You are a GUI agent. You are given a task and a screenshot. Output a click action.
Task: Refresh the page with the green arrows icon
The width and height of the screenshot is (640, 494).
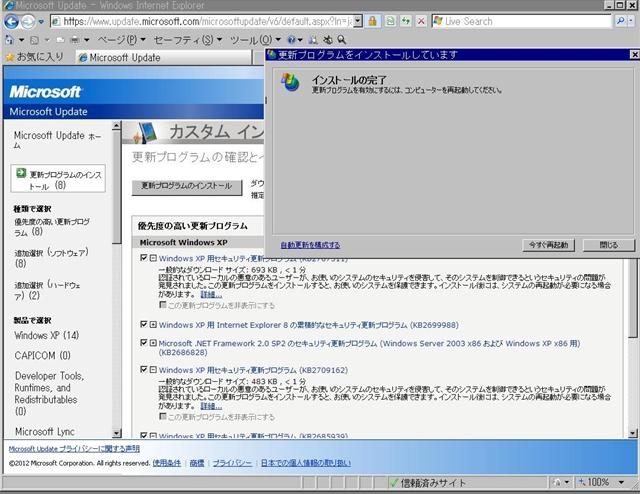406,21
